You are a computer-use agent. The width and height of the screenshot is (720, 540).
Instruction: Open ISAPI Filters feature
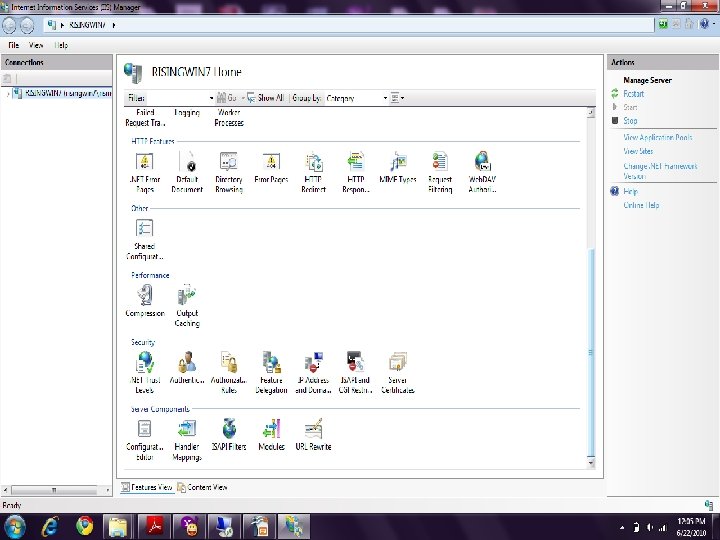tap(229, 435)
